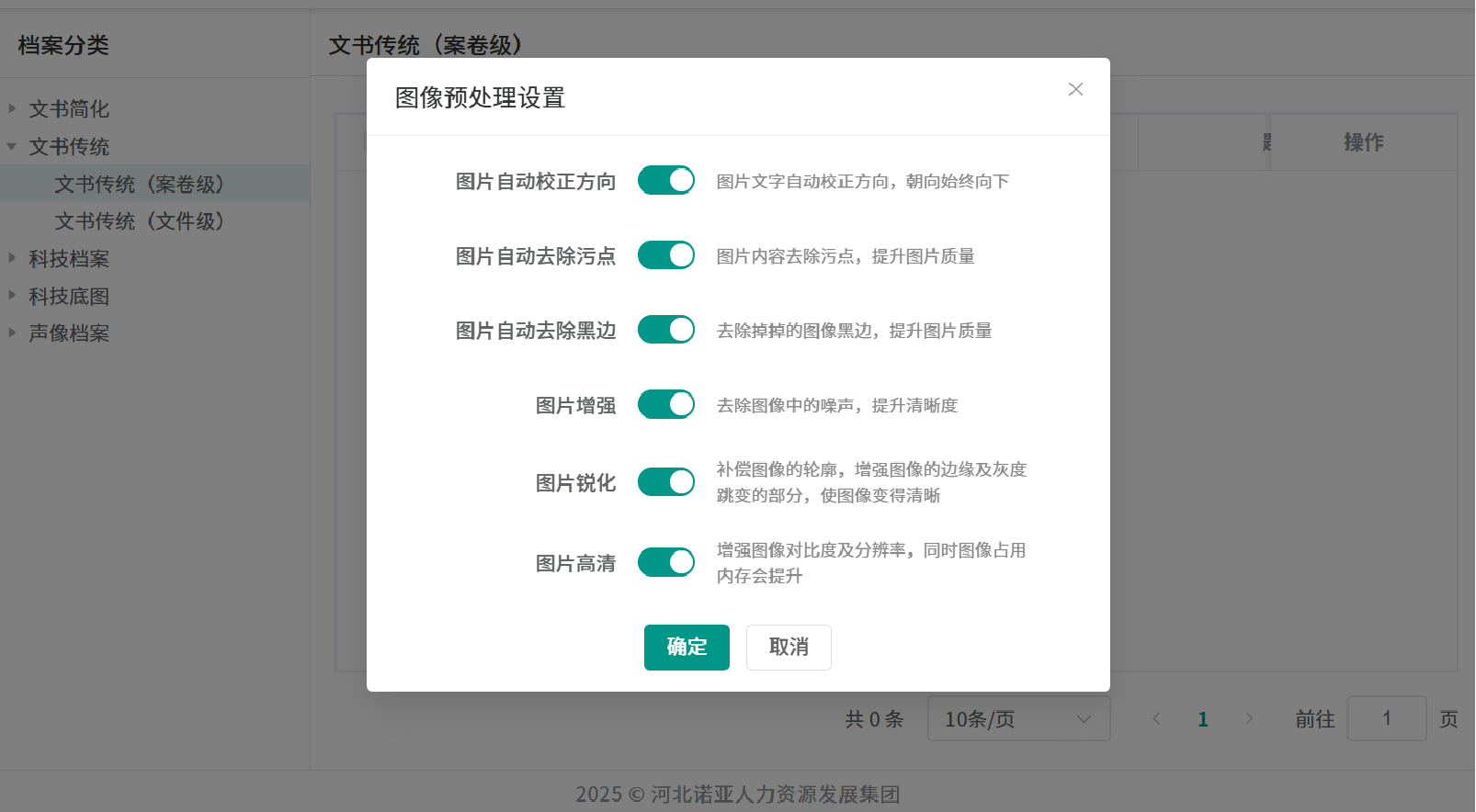Expand the 科技档案 tree arrow

click(12, 258)
